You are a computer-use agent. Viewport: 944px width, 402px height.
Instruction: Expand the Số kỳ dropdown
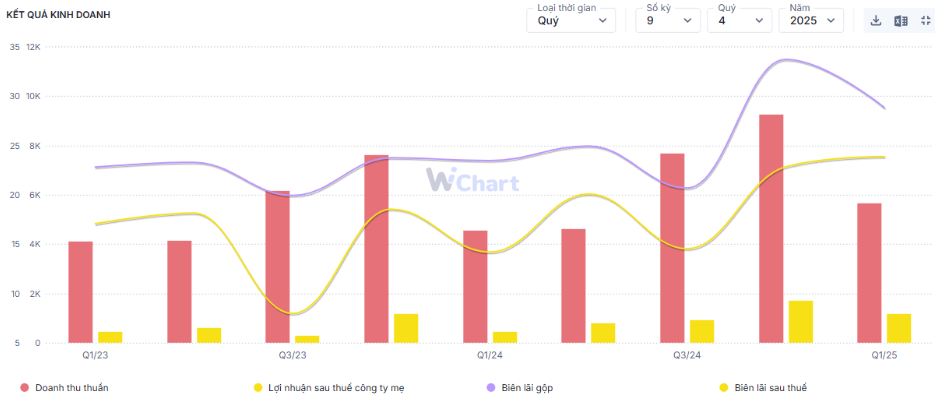tap(667, 21)
